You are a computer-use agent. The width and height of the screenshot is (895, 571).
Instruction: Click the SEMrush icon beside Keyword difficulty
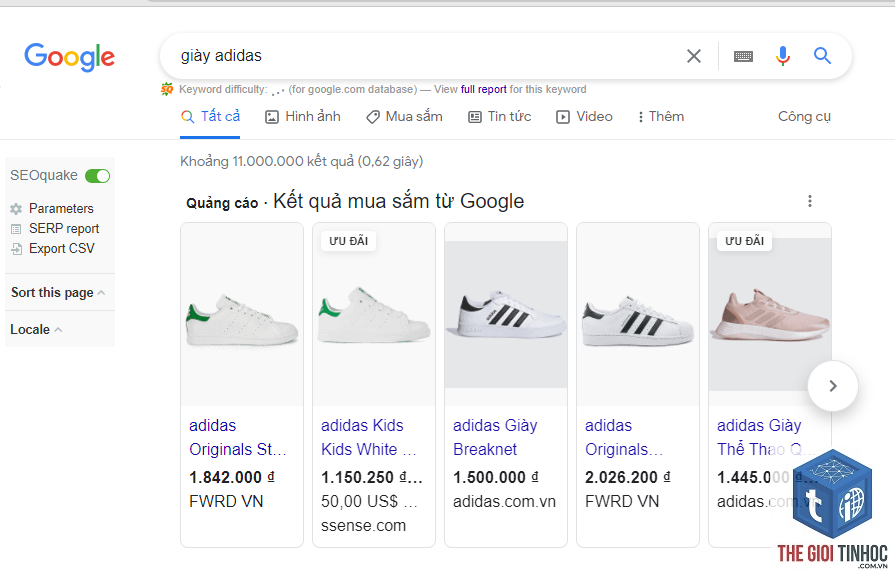point(167,89)
